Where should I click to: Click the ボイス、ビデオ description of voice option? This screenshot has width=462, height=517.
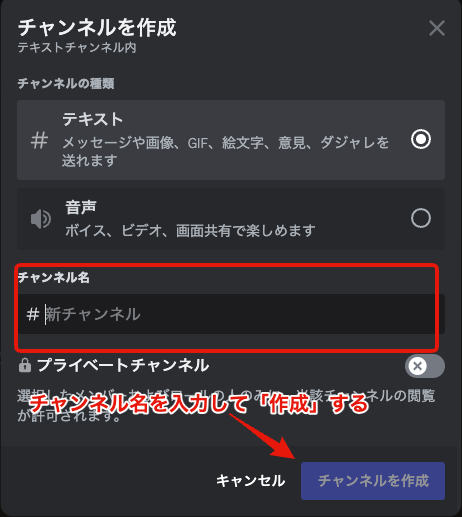pos(190,230)
